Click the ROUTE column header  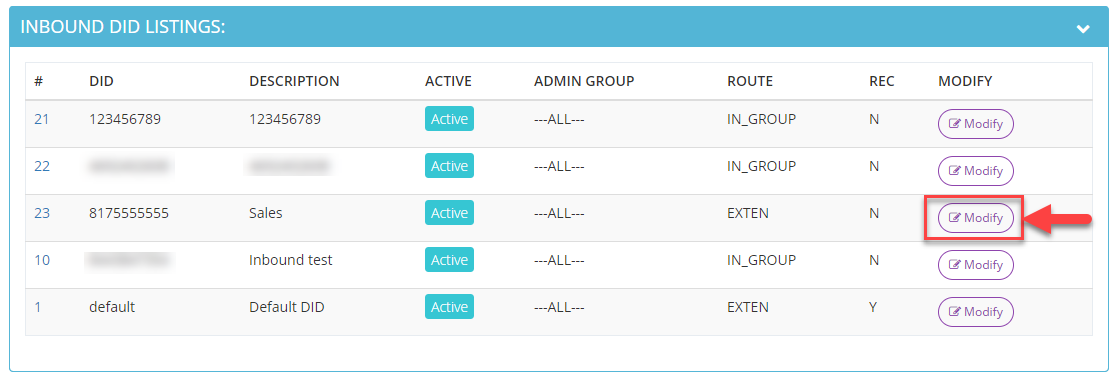point(750,82)
